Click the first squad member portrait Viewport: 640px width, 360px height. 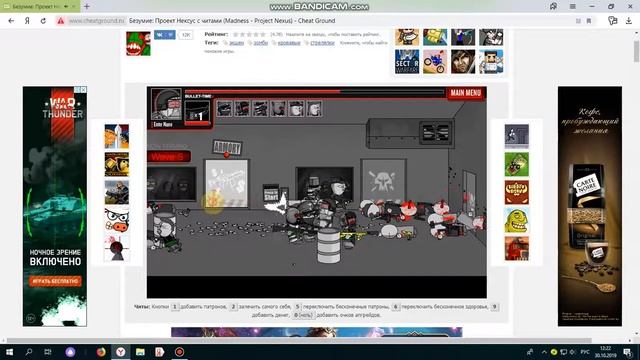[224, 109]
